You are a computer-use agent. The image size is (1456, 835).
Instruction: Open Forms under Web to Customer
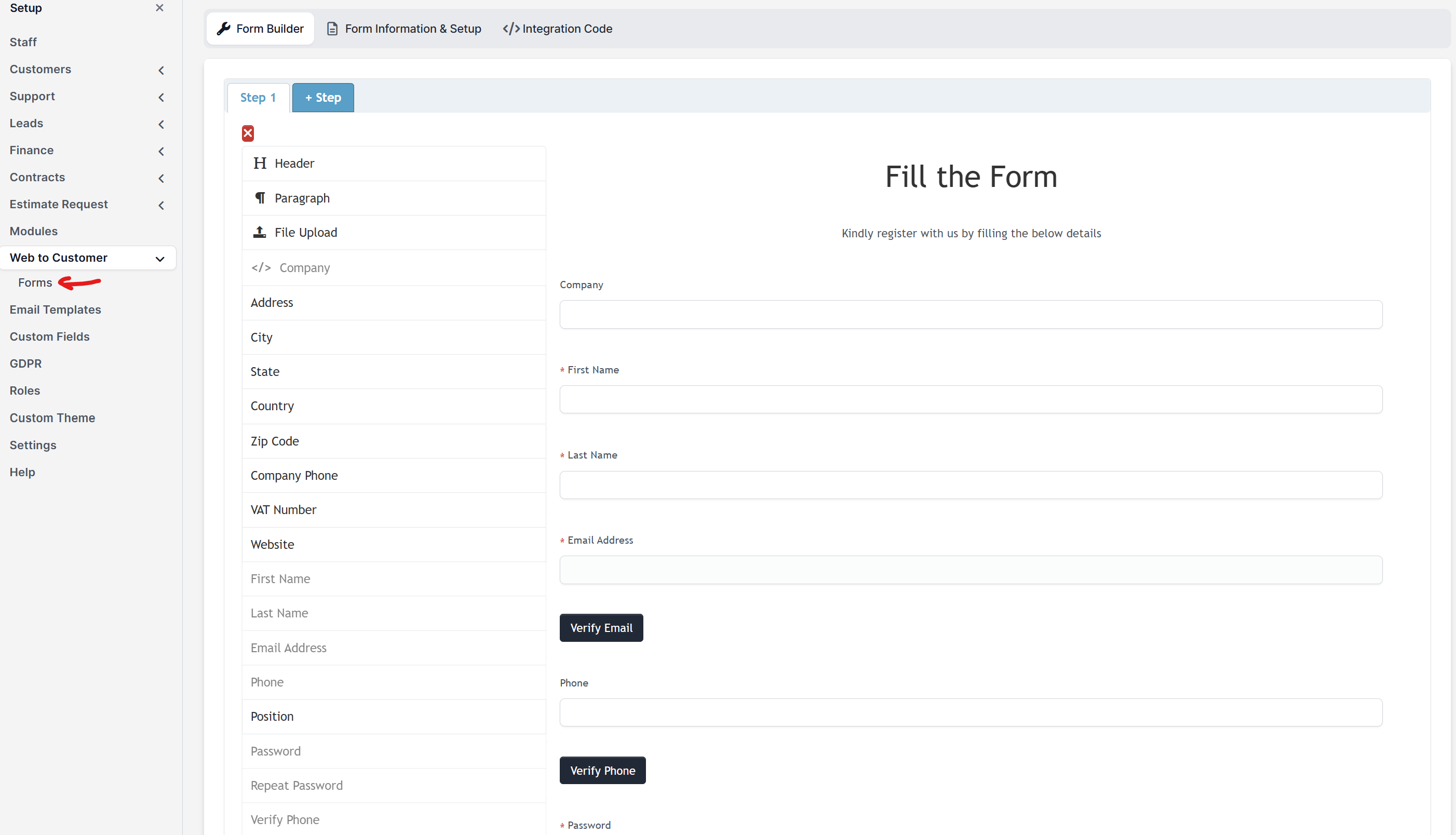[x=34, y=282]
